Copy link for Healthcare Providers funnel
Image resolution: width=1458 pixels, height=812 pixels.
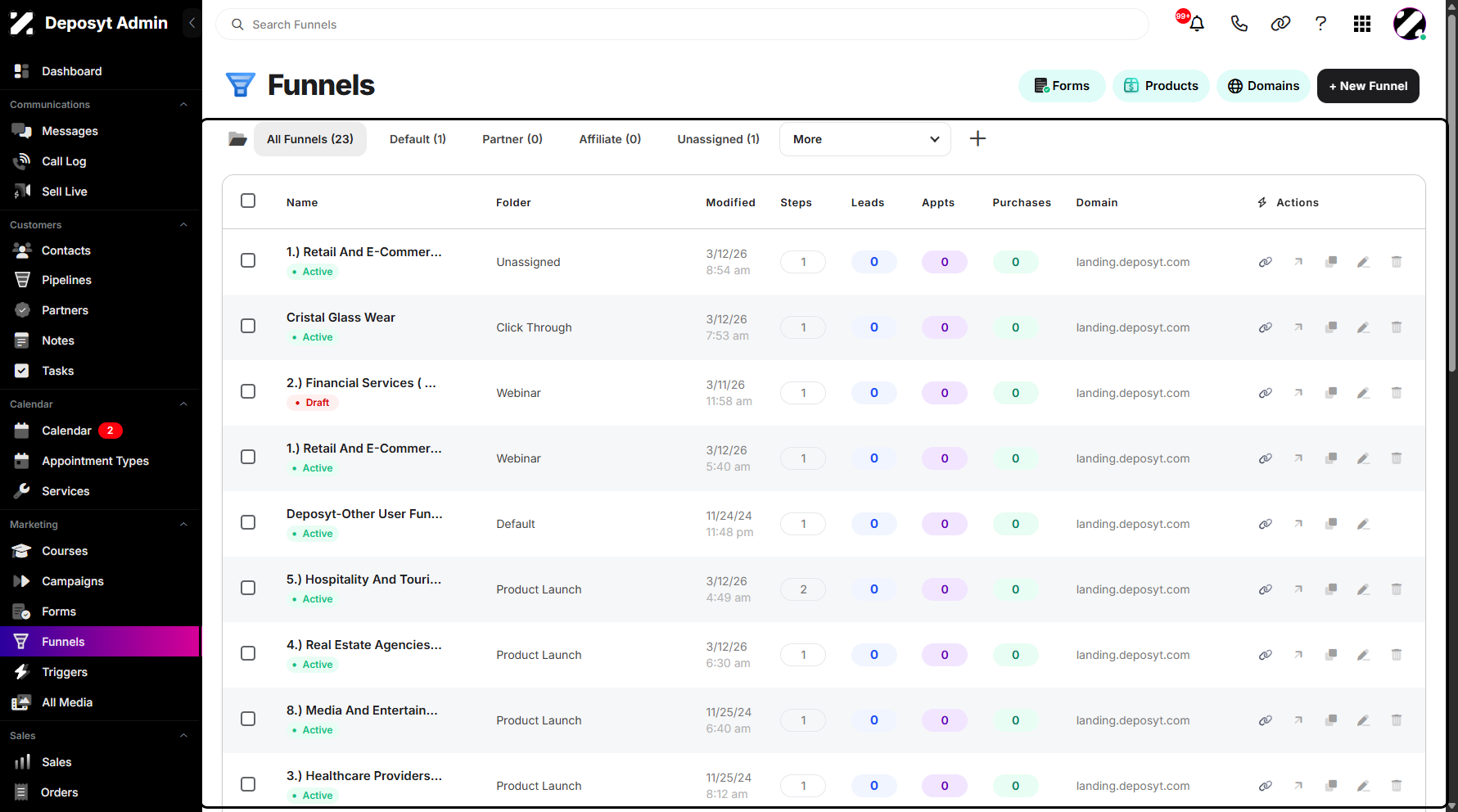pyautogui.click(x=1265, y=786)
